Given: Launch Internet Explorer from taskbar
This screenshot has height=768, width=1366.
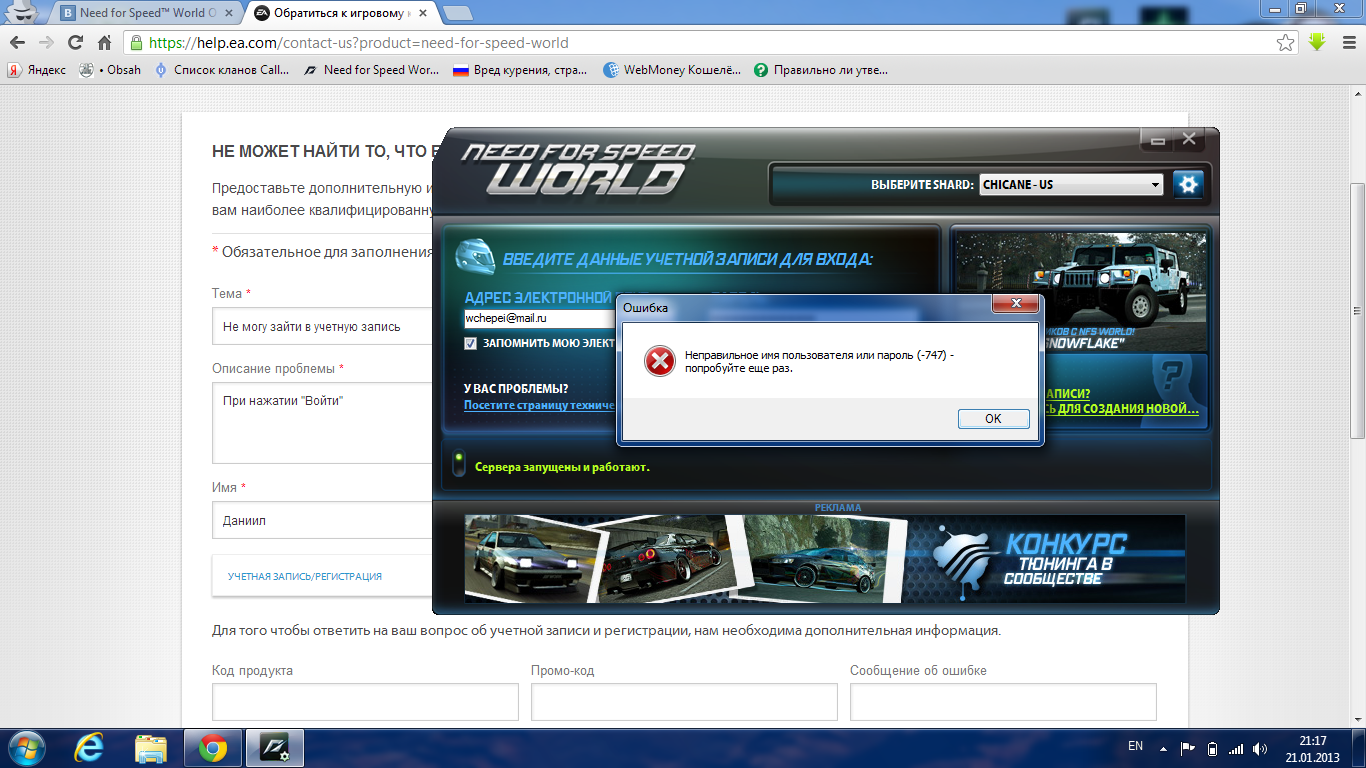Looking at the screenshot, I should [91, 747].
